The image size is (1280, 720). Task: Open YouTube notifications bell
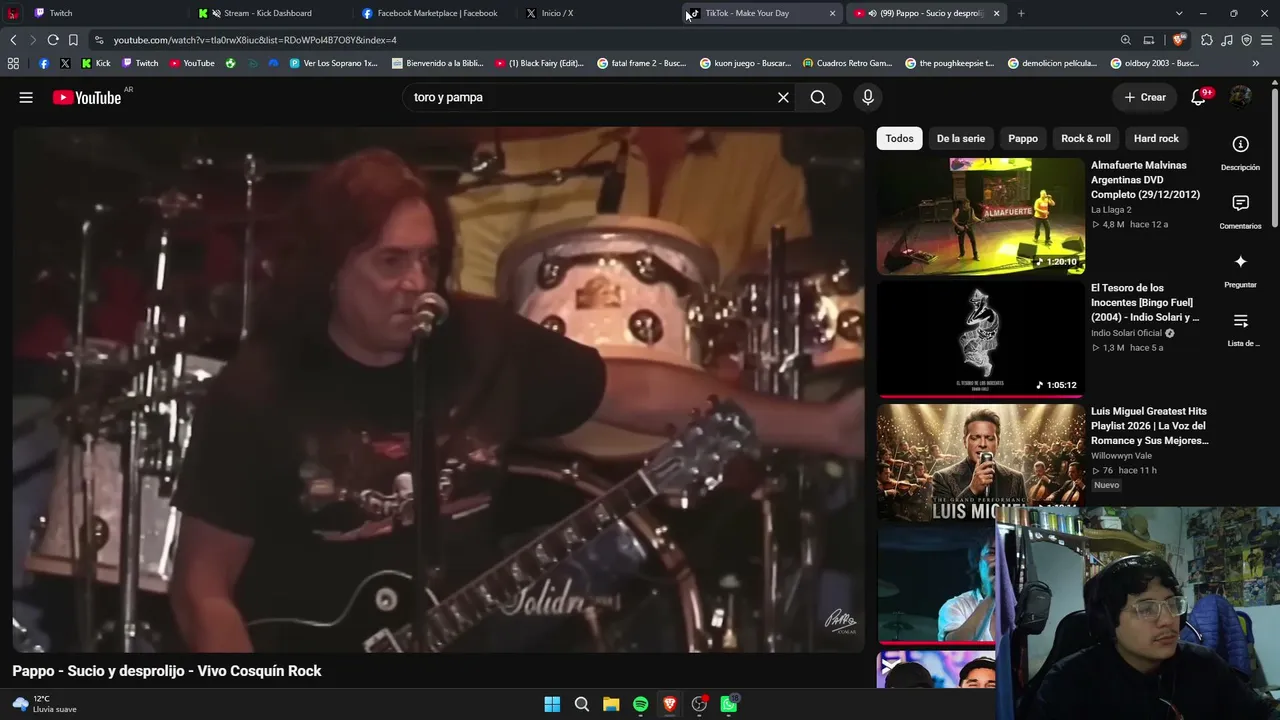coord(1198,97)
